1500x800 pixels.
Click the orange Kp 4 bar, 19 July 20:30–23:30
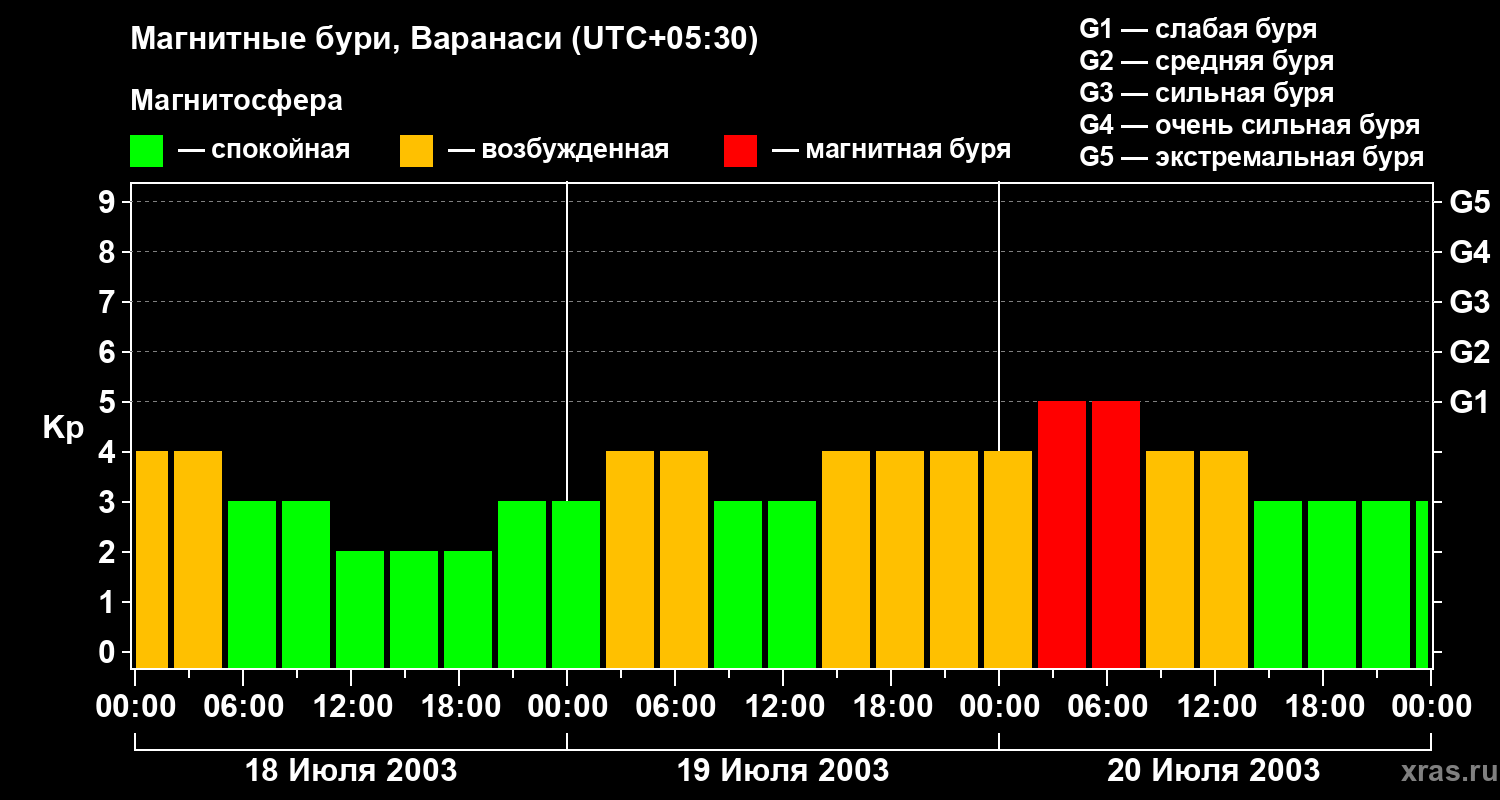pos(954,559)
